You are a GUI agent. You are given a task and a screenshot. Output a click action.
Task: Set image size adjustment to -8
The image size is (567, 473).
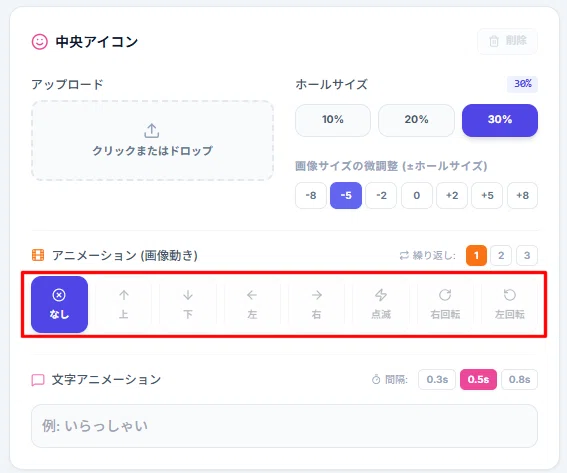click(x=311, y=196)
